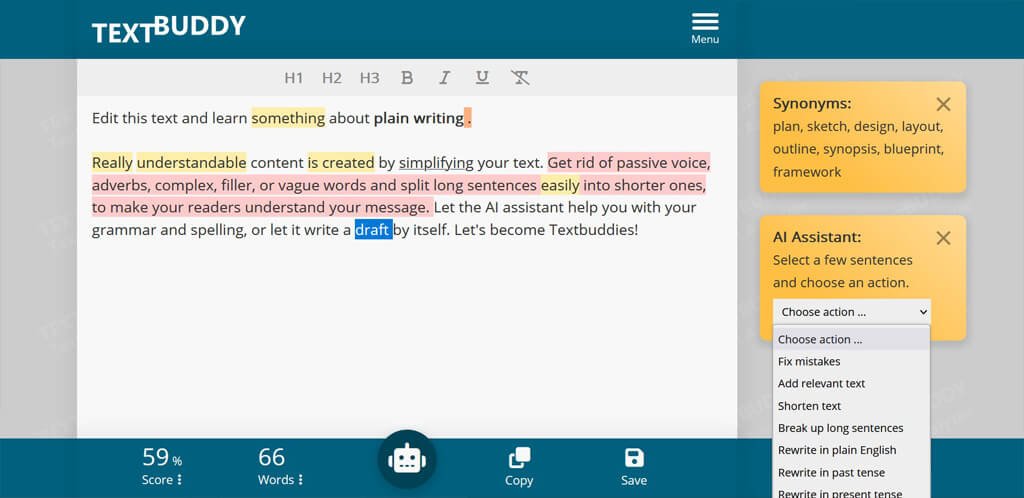Click the word 'Textbuddies!' in editor
1024x498 pixels.
click(x=593, y=230)
